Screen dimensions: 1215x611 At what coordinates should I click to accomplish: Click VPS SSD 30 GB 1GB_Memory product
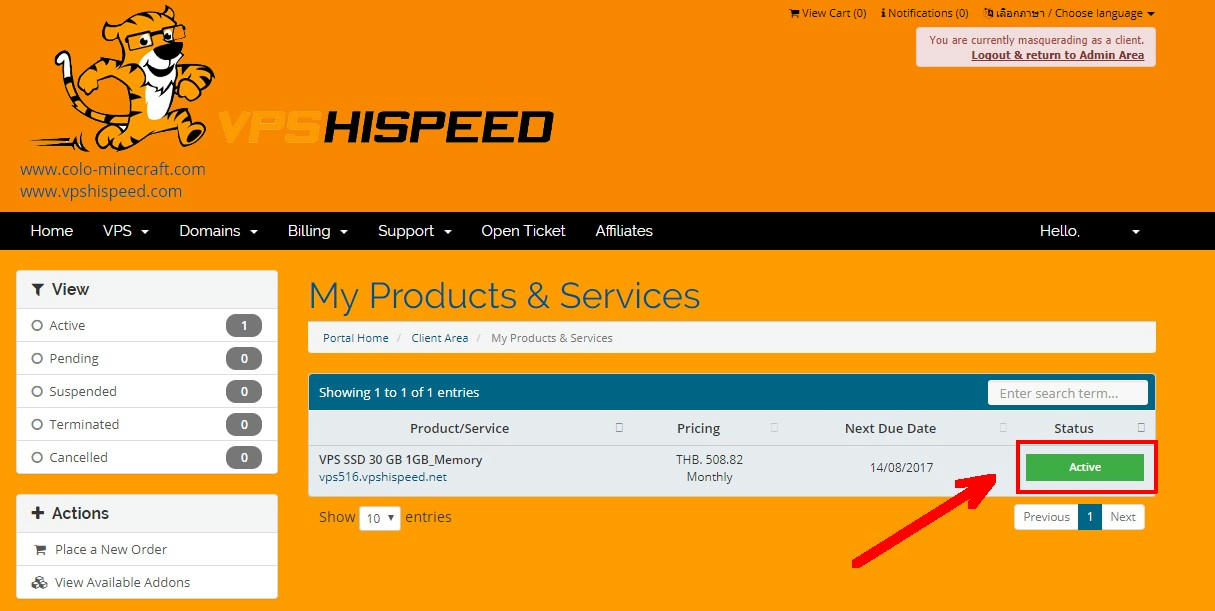401,460
